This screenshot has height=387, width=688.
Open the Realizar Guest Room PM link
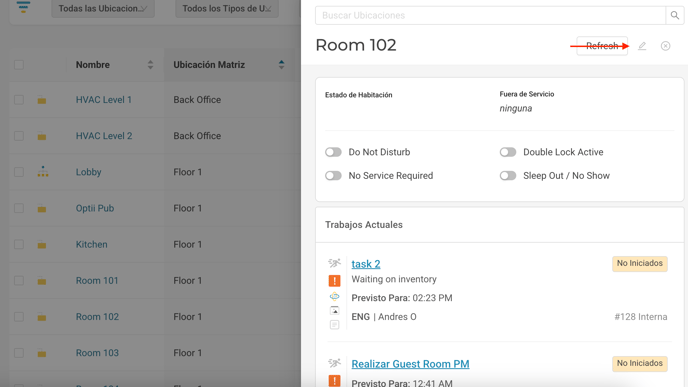pos(410,364)
